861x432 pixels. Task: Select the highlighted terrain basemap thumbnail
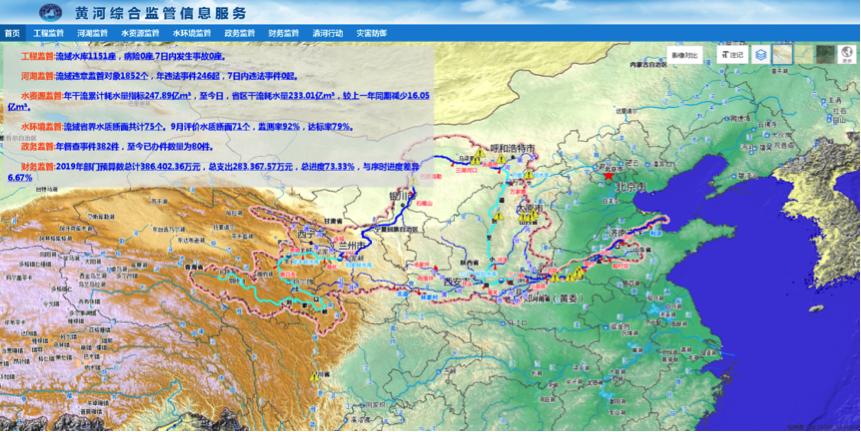[x=783, y=55]
